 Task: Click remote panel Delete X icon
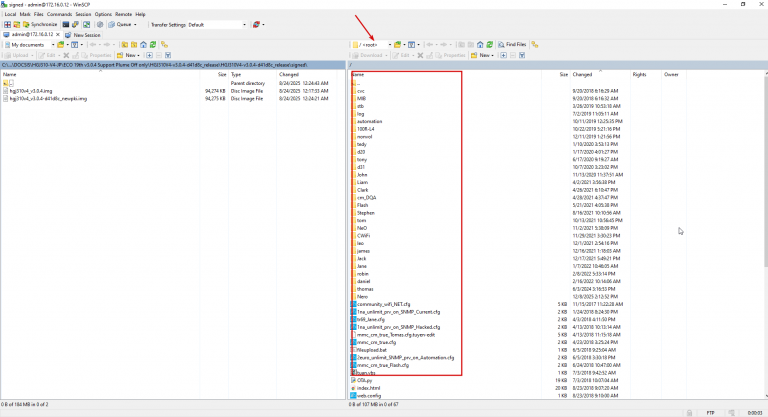420,55
